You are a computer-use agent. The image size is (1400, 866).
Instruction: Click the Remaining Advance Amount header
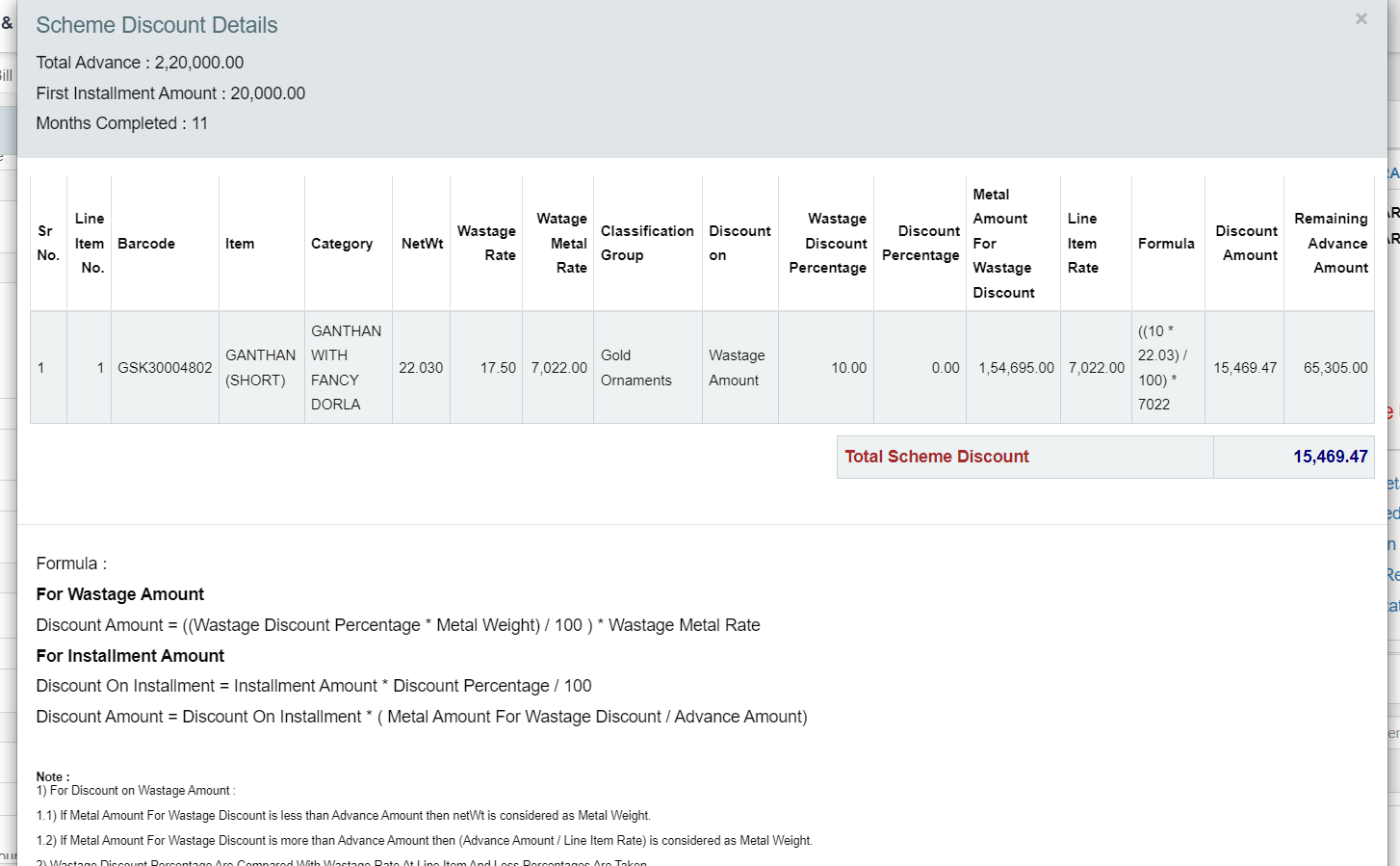click(1331, 244)
